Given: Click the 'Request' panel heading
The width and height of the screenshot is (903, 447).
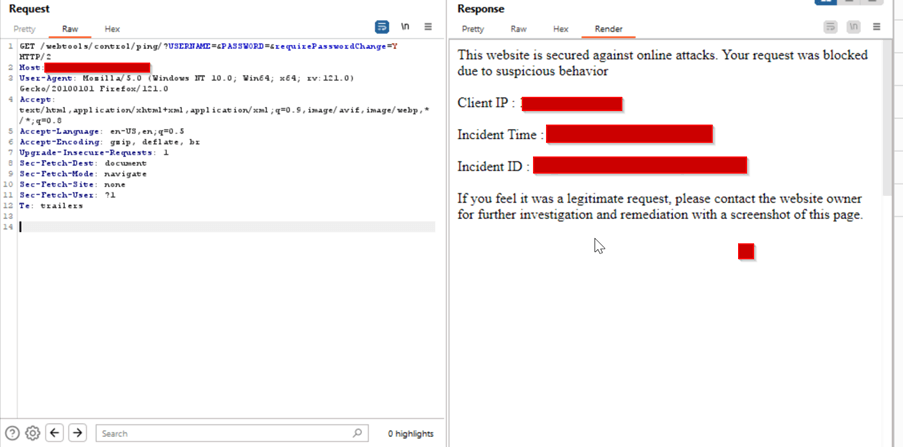Looking at the screenshot, I should point(29,9).
